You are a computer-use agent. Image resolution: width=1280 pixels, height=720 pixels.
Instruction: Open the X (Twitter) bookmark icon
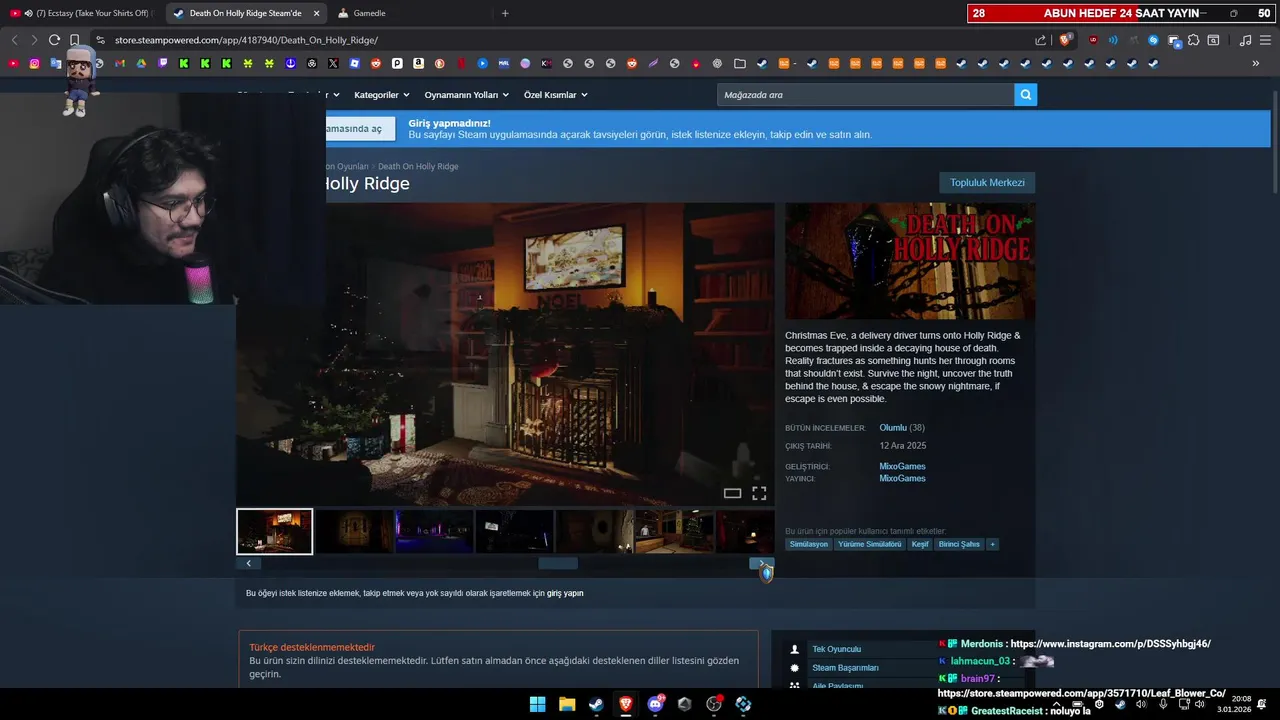click(x=333, y=63)
